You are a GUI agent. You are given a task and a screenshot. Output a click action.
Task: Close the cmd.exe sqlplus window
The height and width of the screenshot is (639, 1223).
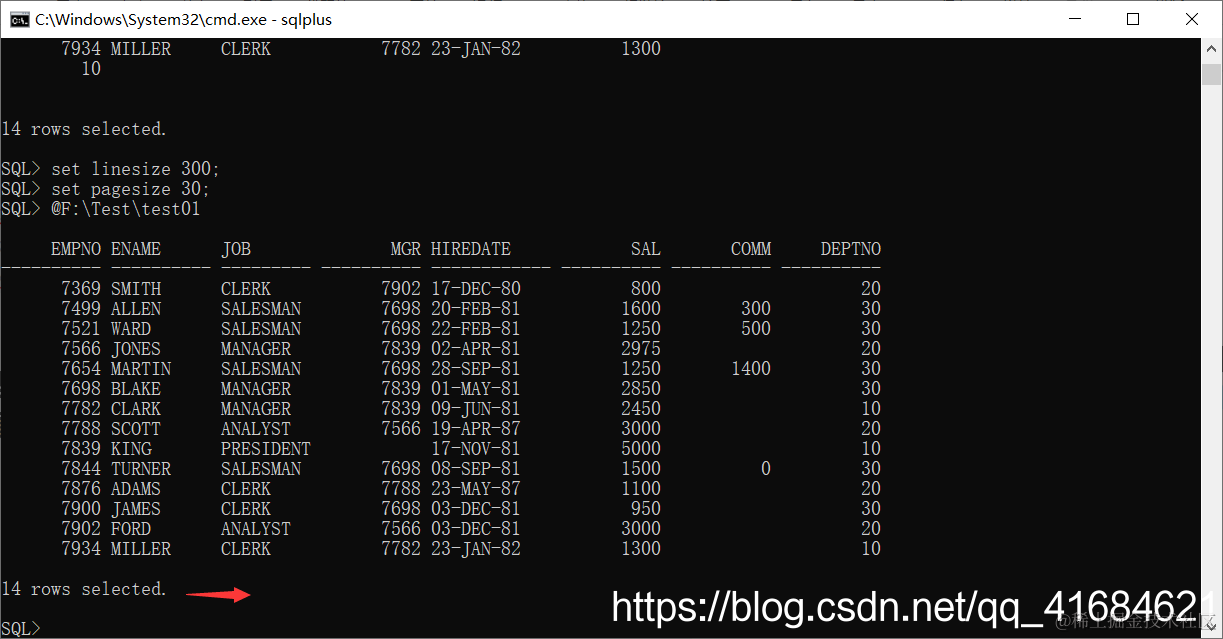1192,19
